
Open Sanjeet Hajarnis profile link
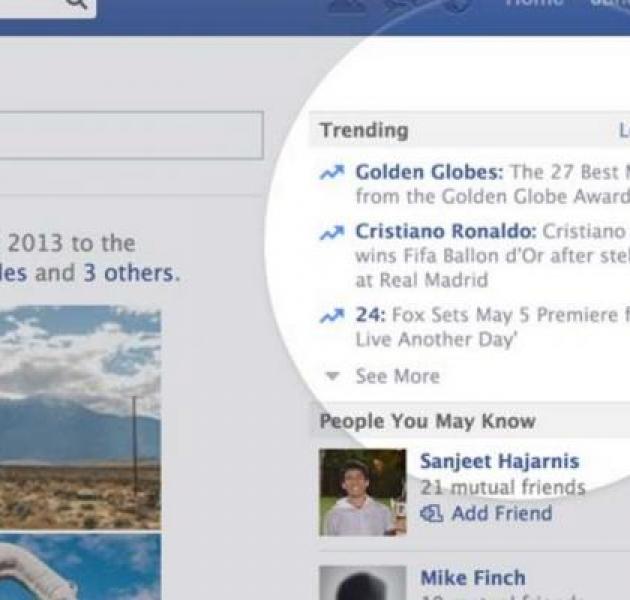(499, 461)
